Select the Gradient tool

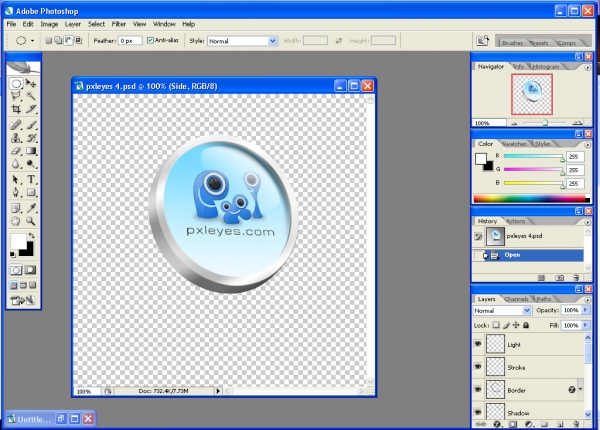(x=31, y=151)
